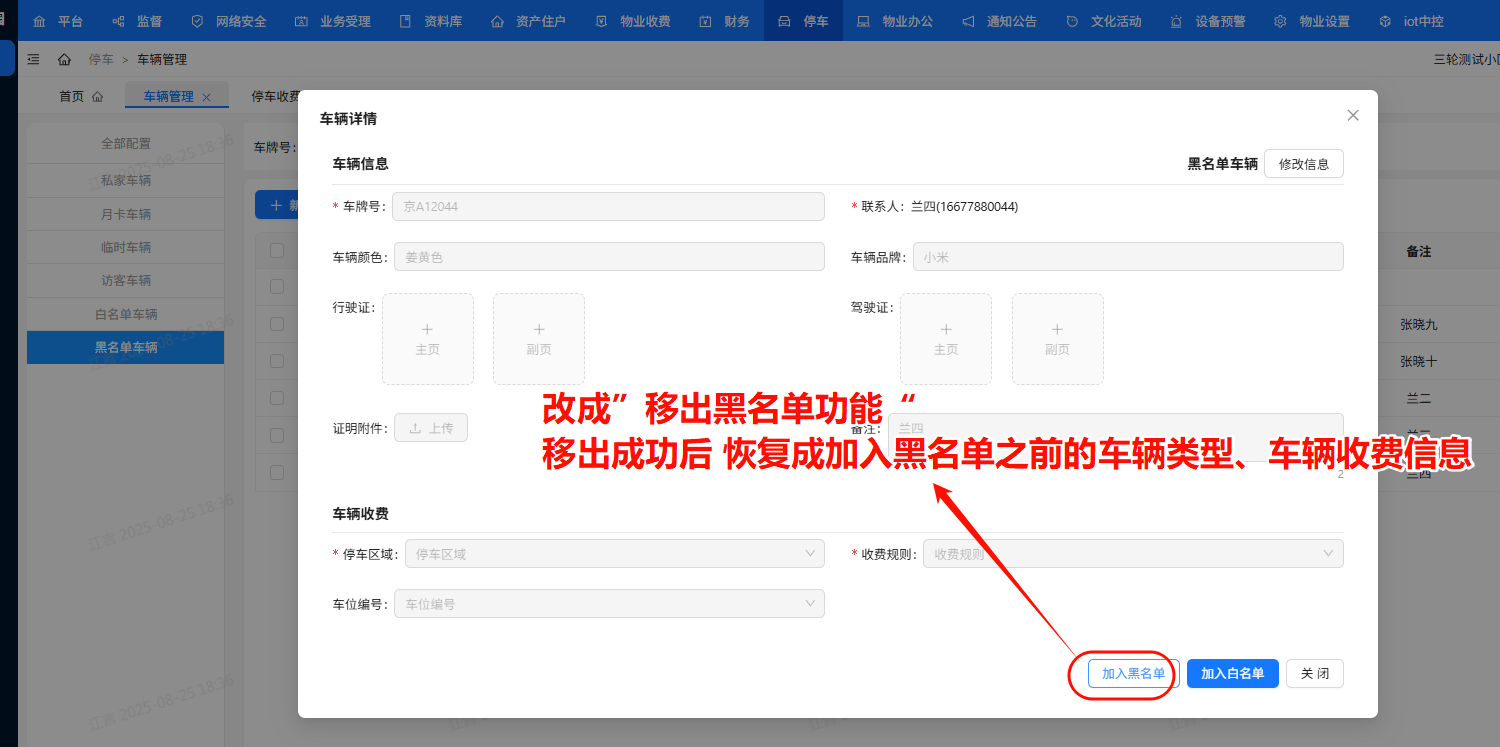Click the 驾驶证 副页 upload box

pyautogui.click(x=1057, y=339)
